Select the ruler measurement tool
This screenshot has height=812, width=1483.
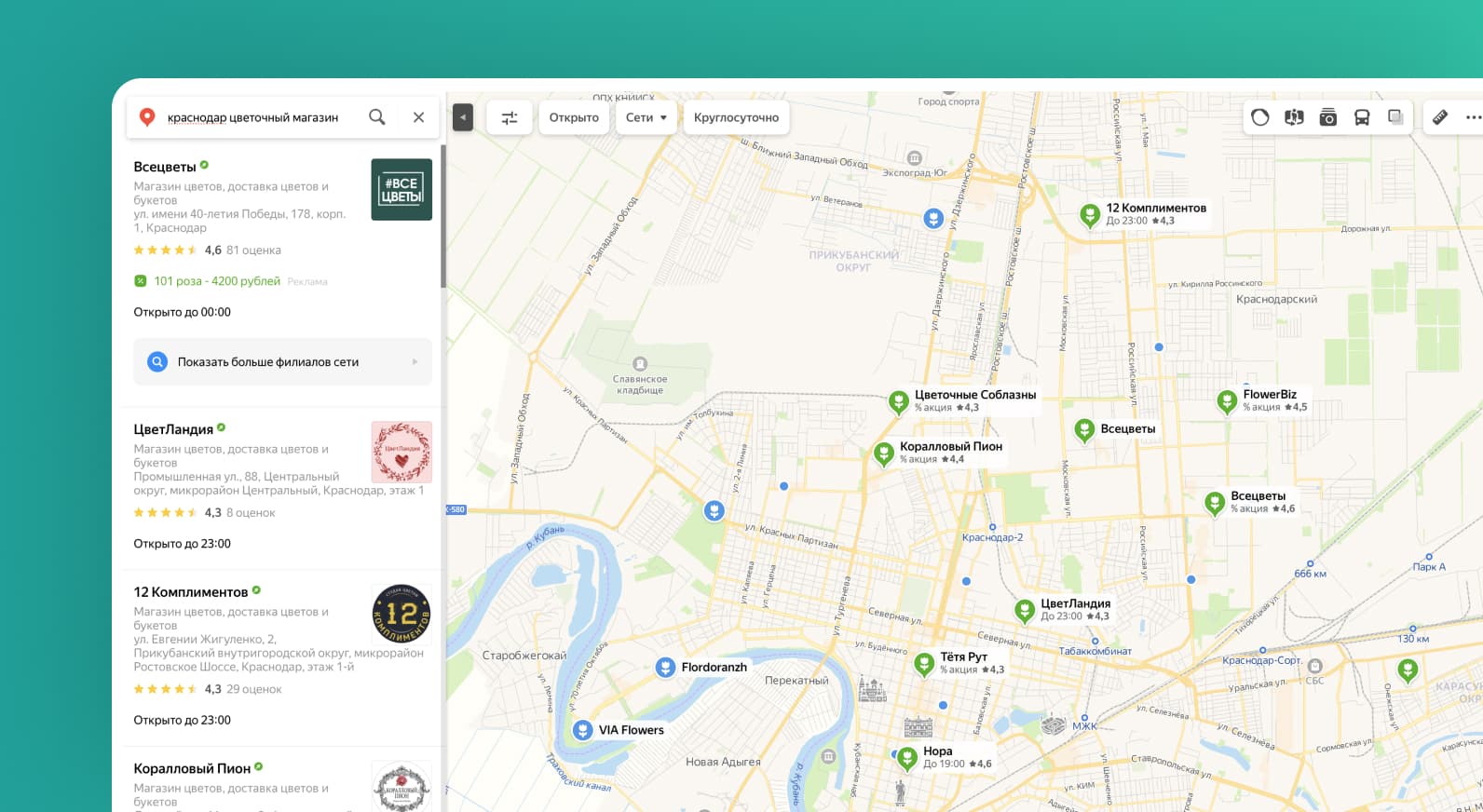coord(1439,117)
